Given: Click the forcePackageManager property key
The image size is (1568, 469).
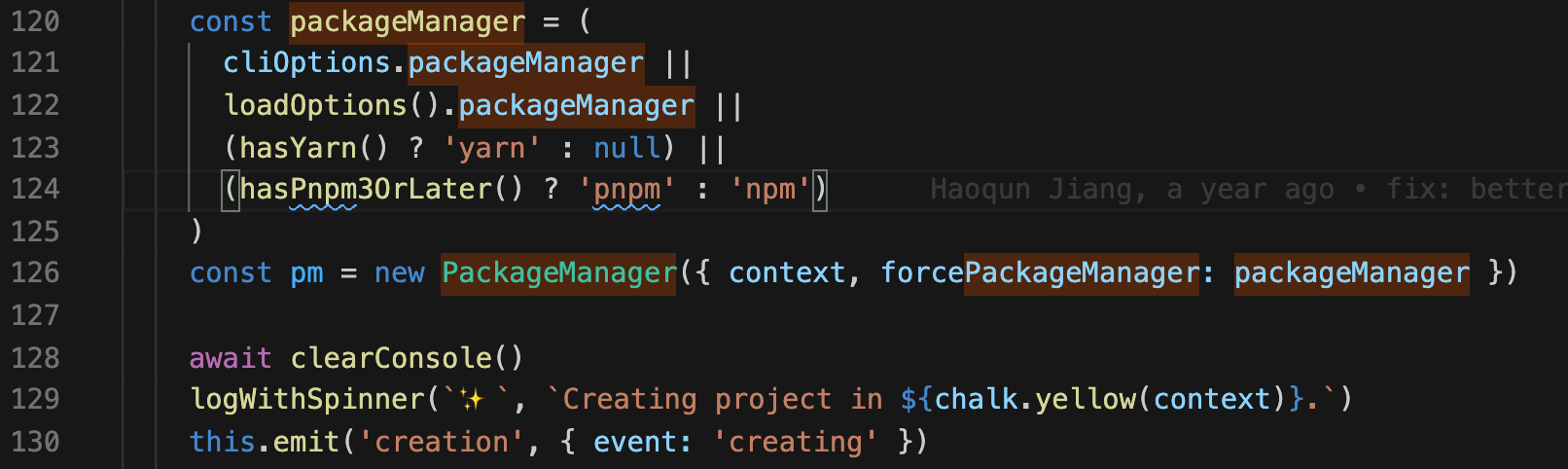Looking at the screenshot, I should [1040, 273].
